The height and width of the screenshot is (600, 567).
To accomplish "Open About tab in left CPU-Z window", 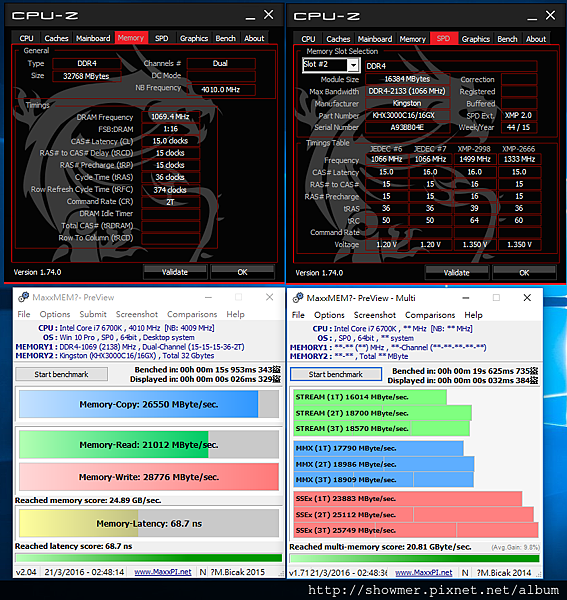I will (x=254, y=38).
